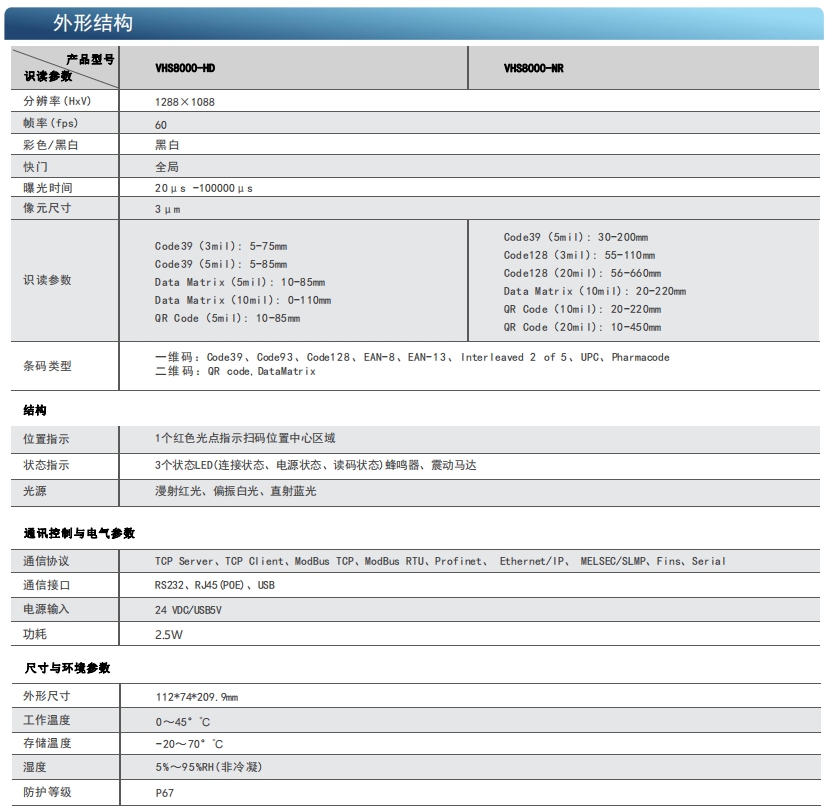Select the 112*74*209.9mm dimension value
This screenshot has width=827, height=812.
(x=197, y=697)
